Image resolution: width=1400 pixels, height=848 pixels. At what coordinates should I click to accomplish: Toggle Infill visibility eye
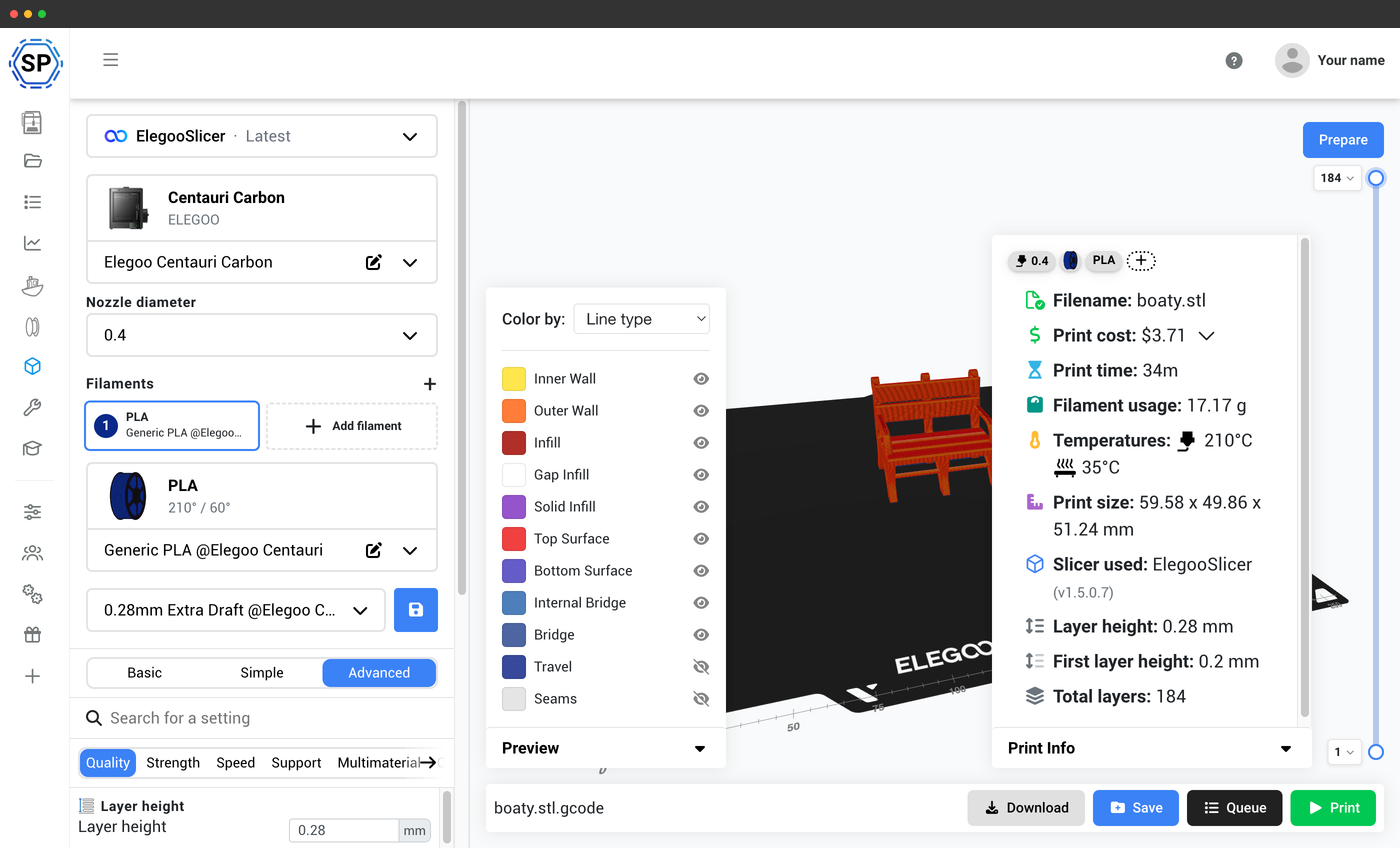pyautogui.click(x=701, y=443)
